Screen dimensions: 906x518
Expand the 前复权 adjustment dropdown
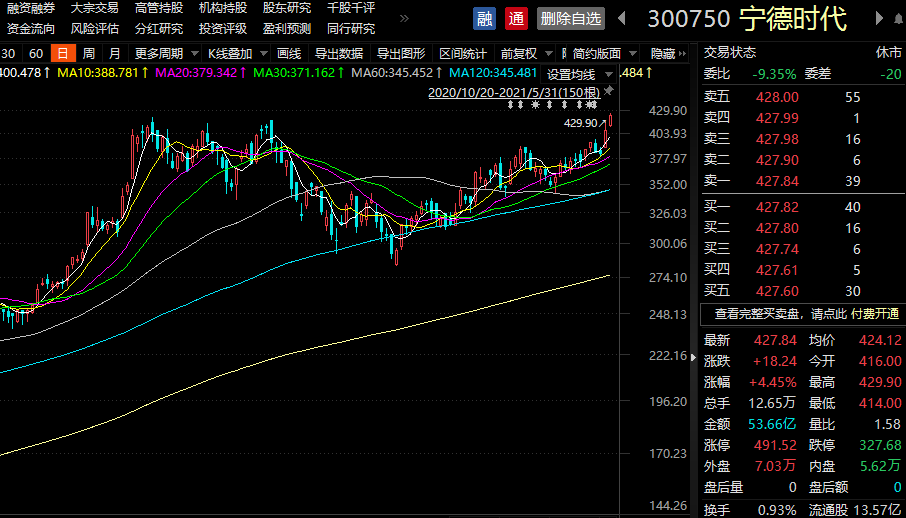click(x=525, y=54)
